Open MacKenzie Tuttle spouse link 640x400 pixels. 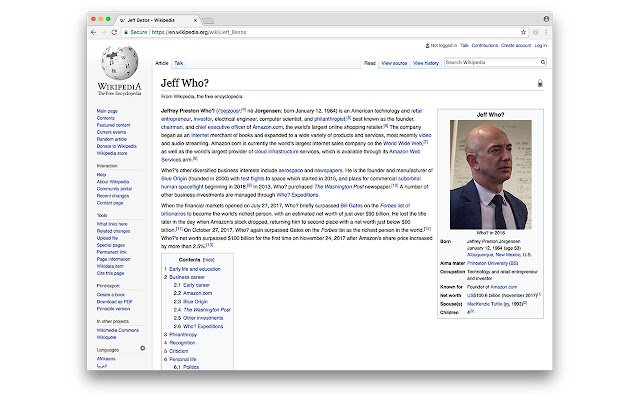[484, 304]
